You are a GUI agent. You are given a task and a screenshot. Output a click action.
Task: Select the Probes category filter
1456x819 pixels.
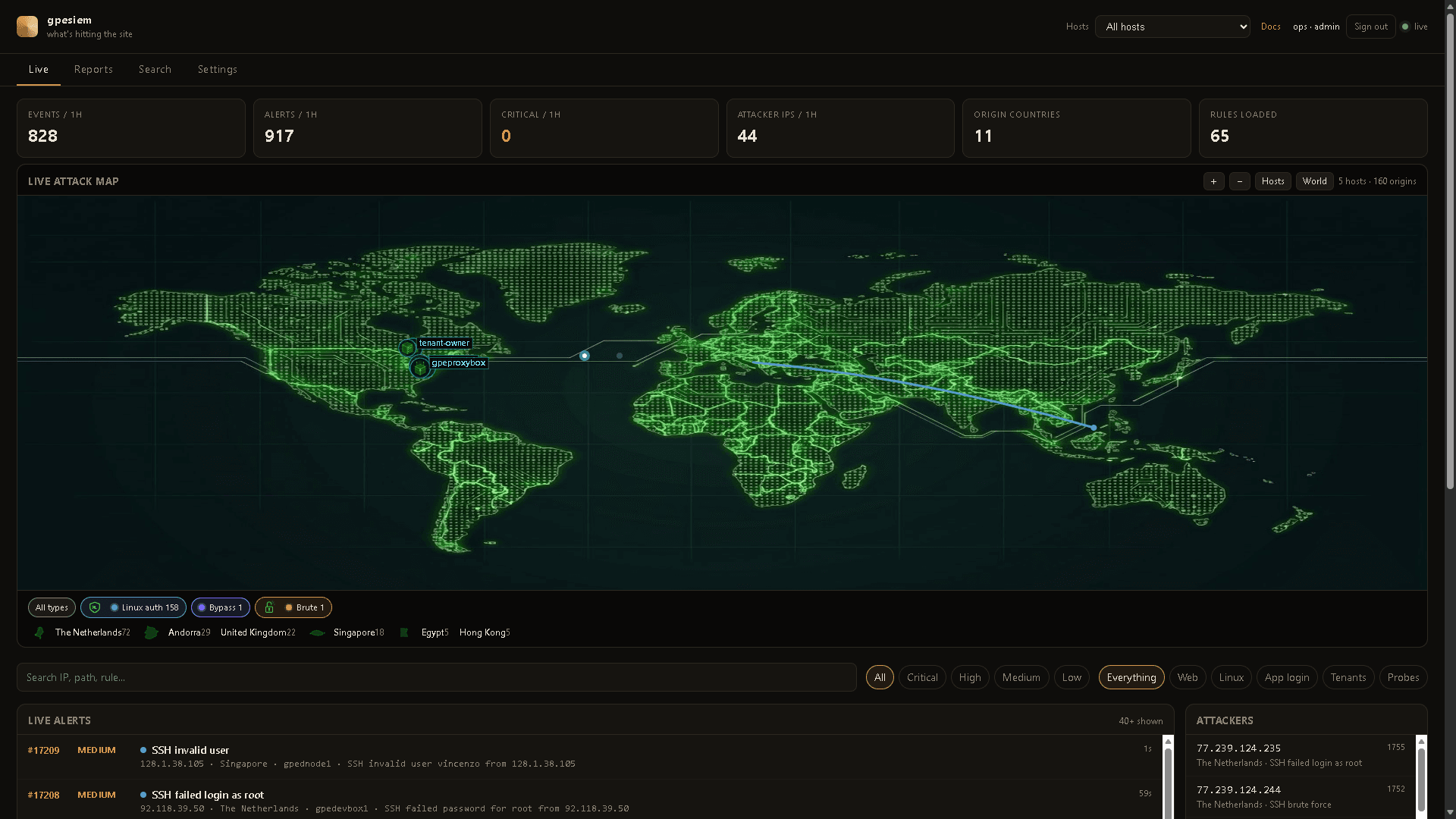click(x=1404, y=677)
